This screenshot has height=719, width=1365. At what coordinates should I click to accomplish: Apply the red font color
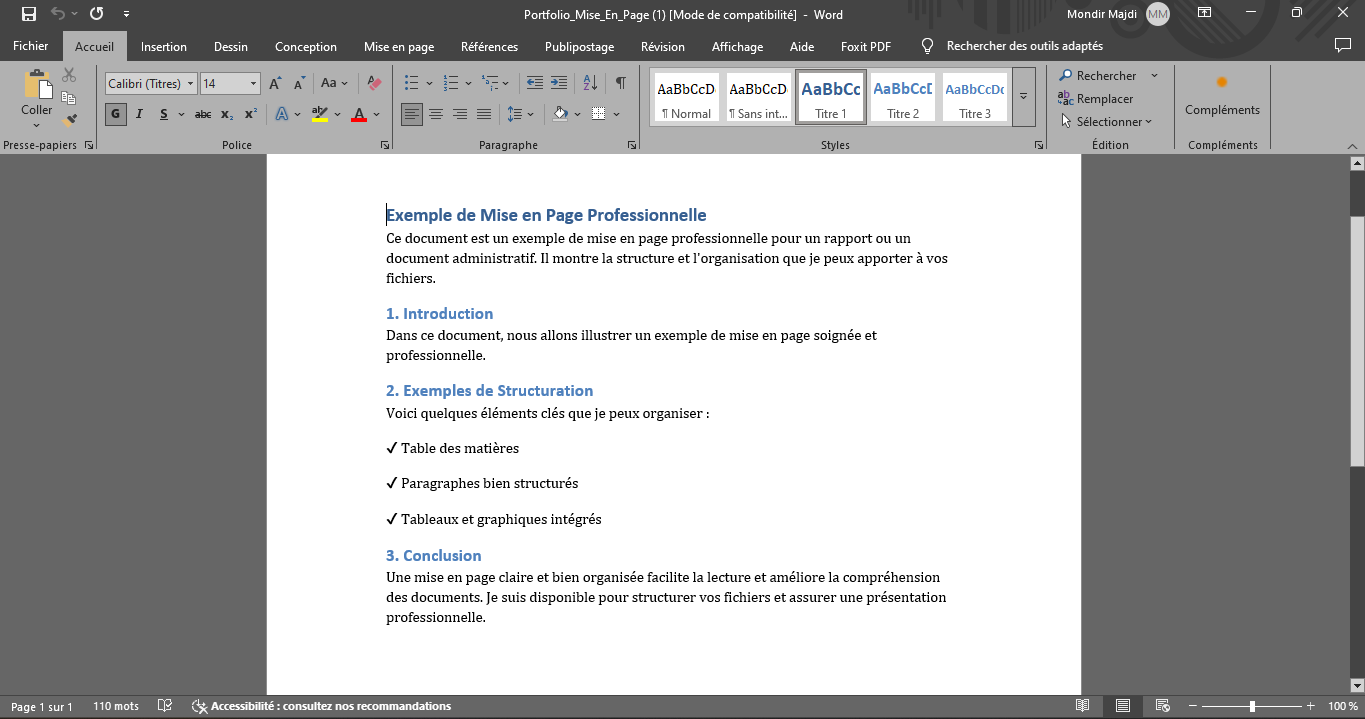[x=360, y=114]
